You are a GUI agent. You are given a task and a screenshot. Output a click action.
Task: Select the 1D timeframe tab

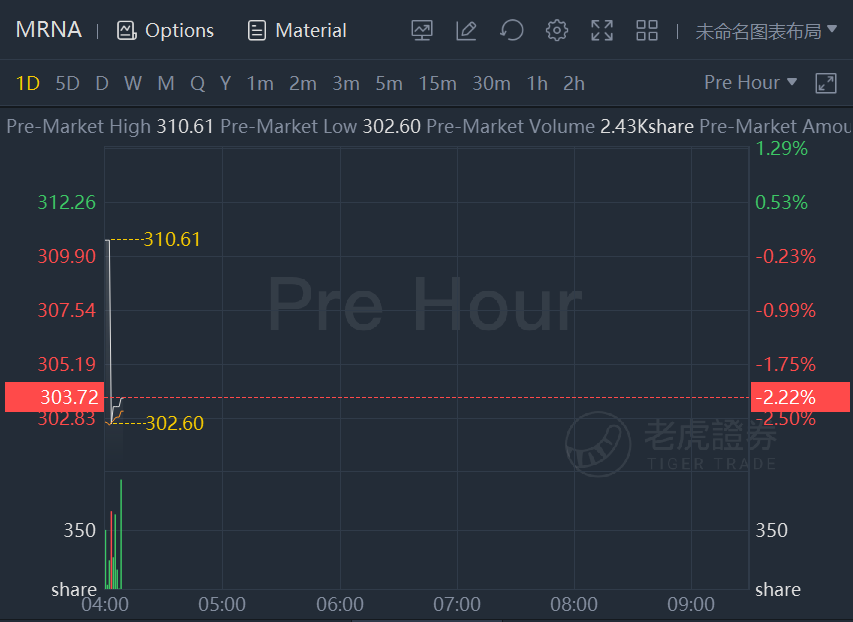pos(28,84)
